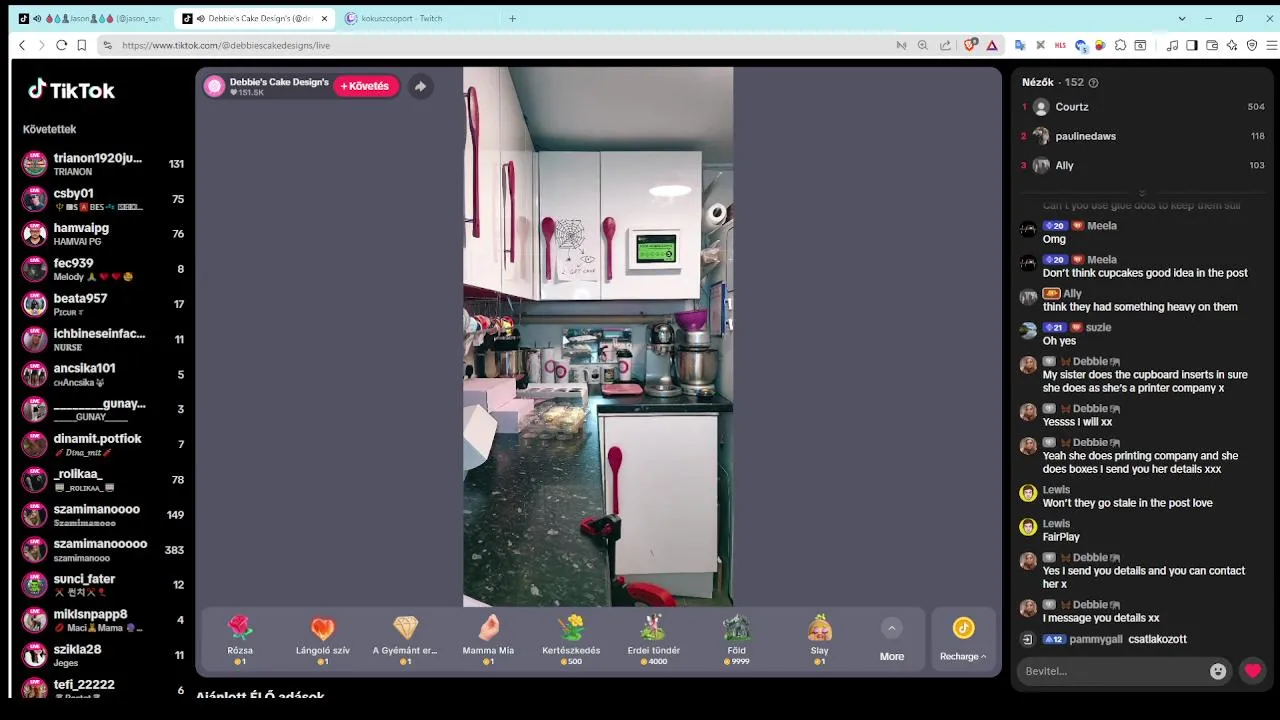
Task: Close the Debbie's Cake Design's tab
Action: pos(322,18)
